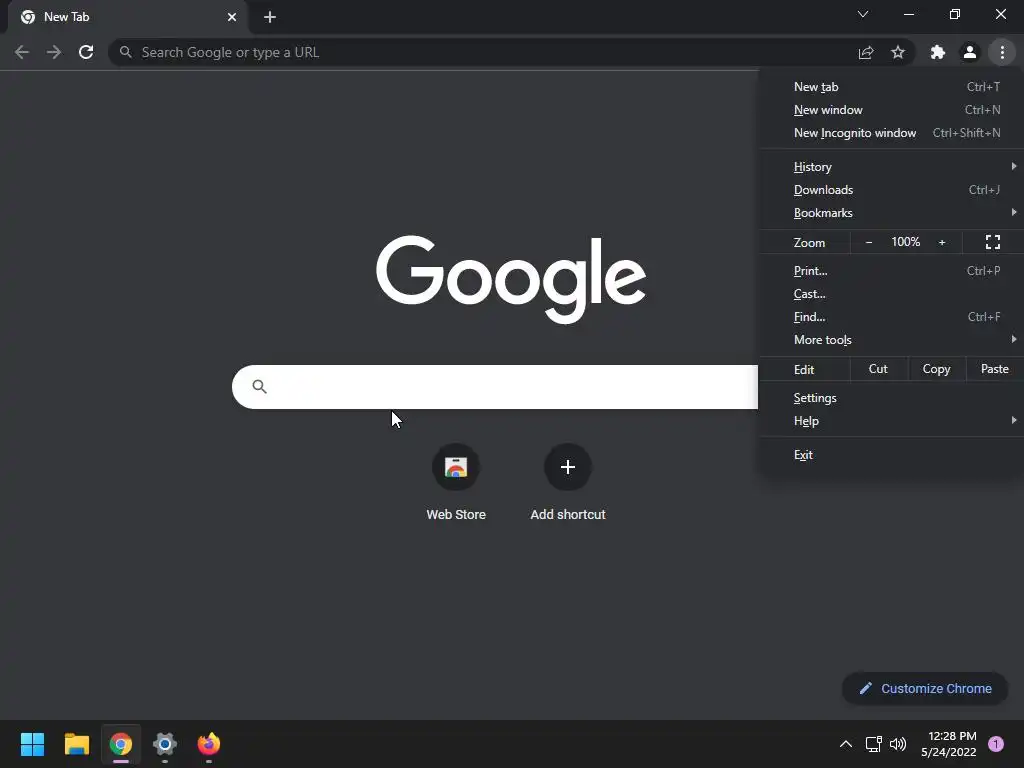Decrease zoom with the minus button
The height and width of the screenshot is (768, 1024).
pyautogui.click(x=869, y=242)
